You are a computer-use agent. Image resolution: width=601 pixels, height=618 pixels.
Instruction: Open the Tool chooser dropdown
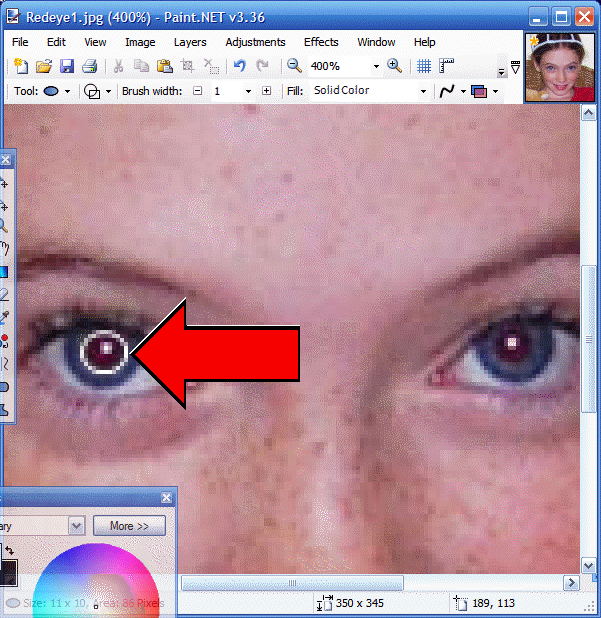point(67,91)
